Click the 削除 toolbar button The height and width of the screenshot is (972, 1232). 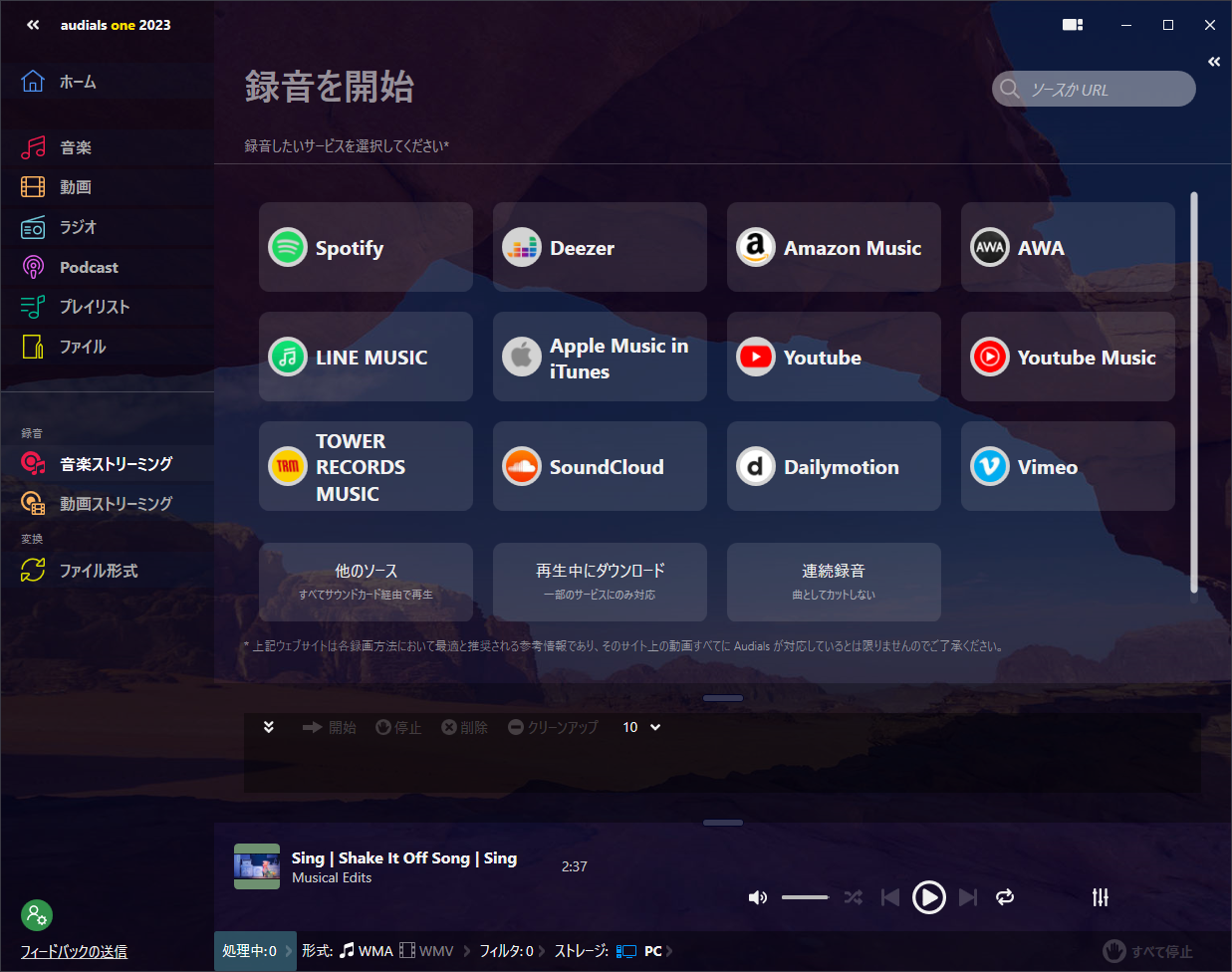click(465, 728)
